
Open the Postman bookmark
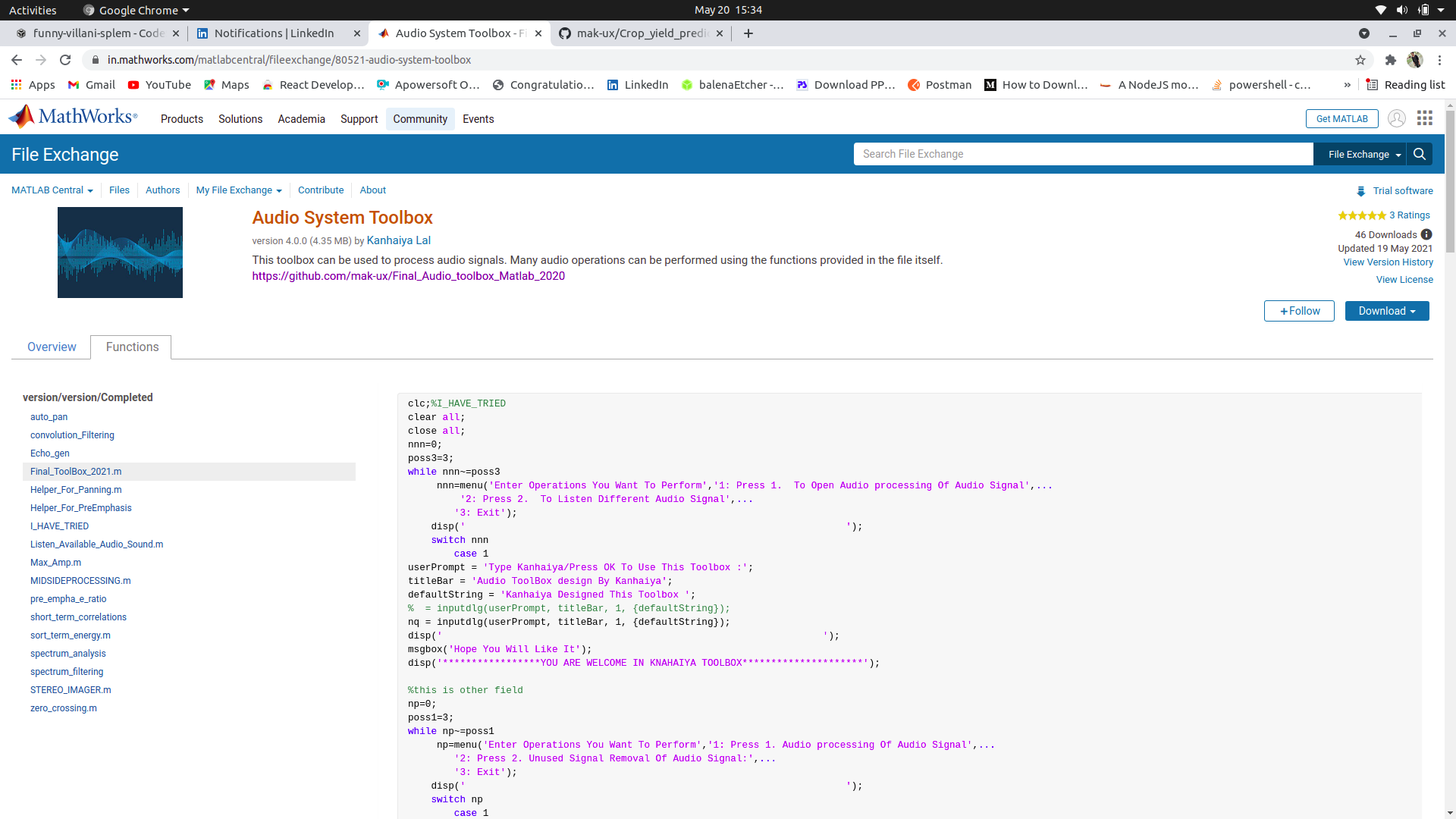[x=940, y=85]
